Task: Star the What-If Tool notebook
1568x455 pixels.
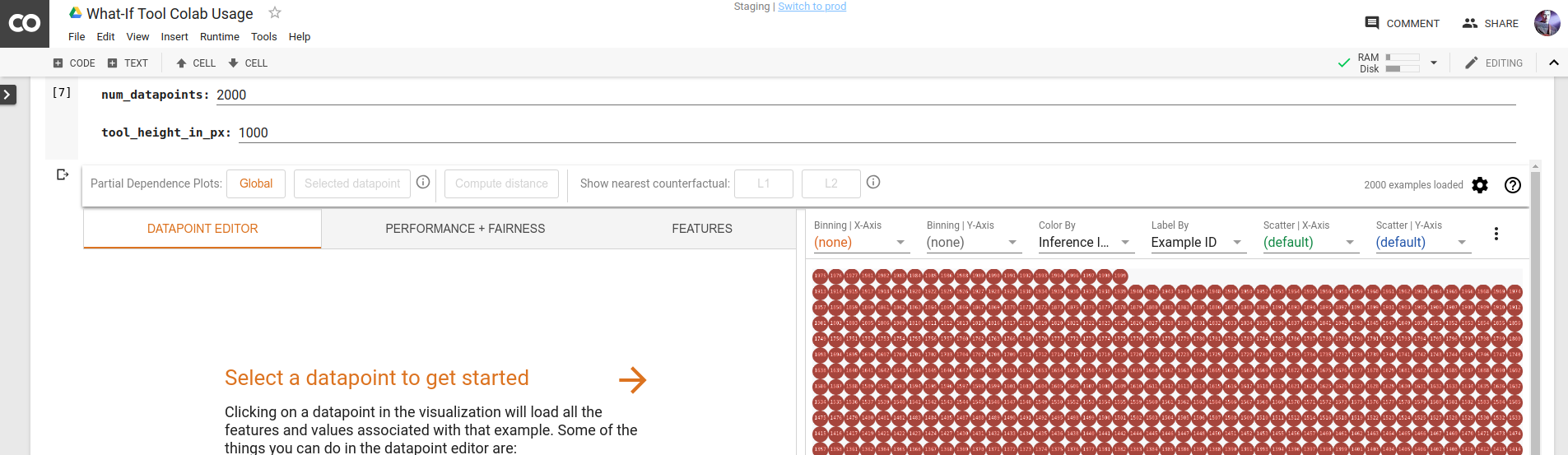Action: (x=275, y=12)
